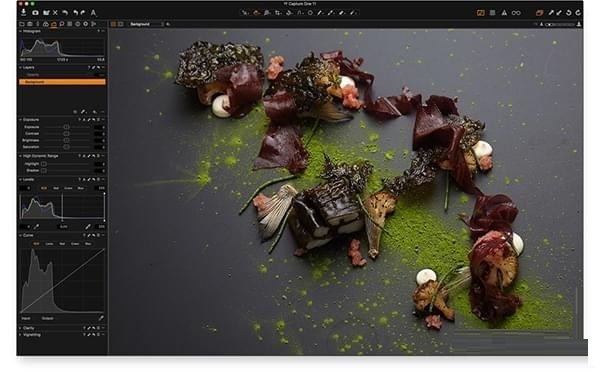Click the Highlight slider handle in HDR panel
Image resolution: width=600 pixels, height=380 pixels.
[x=44, y=164]
